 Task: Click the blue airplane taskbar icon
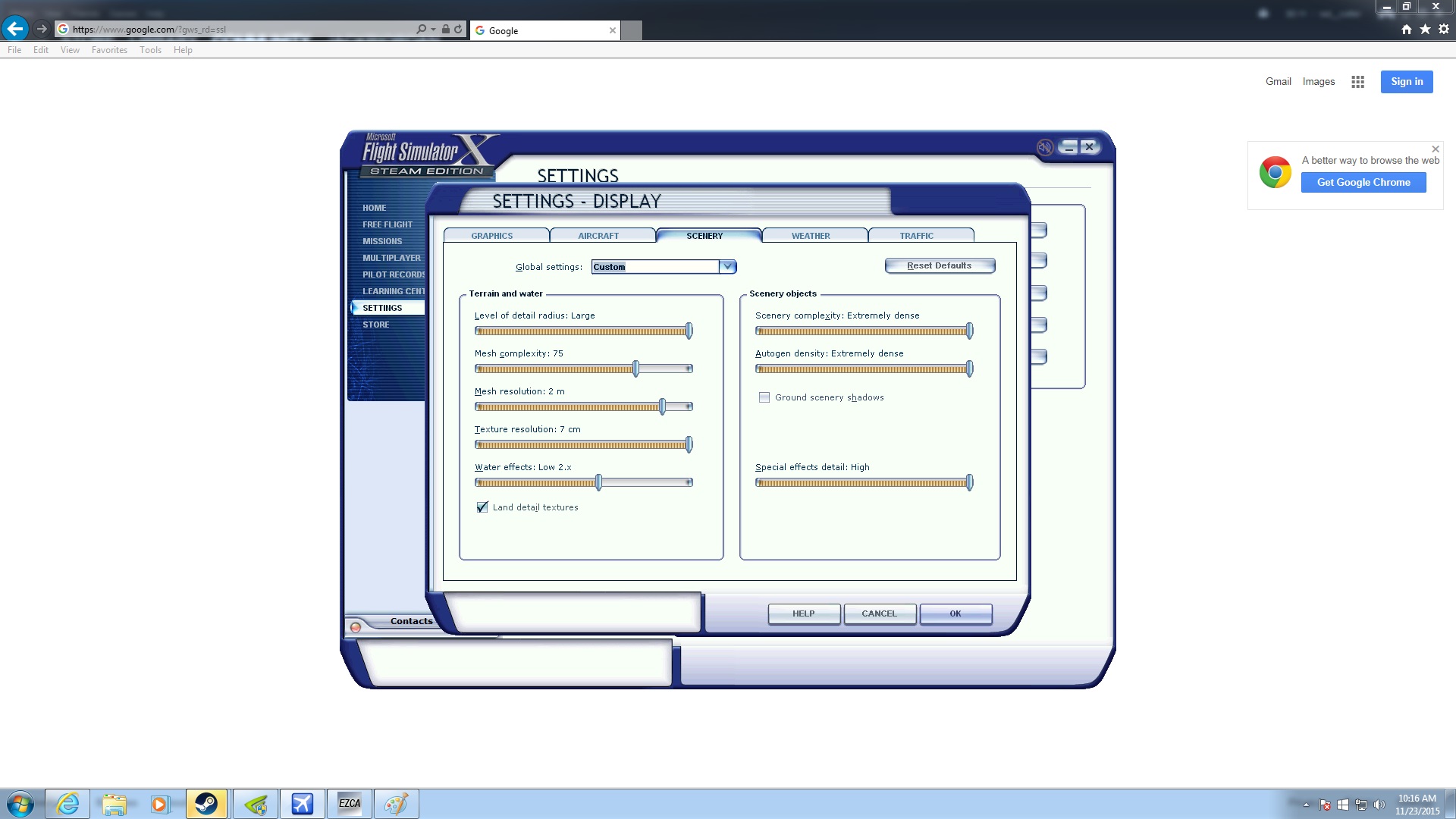(302, 804)
